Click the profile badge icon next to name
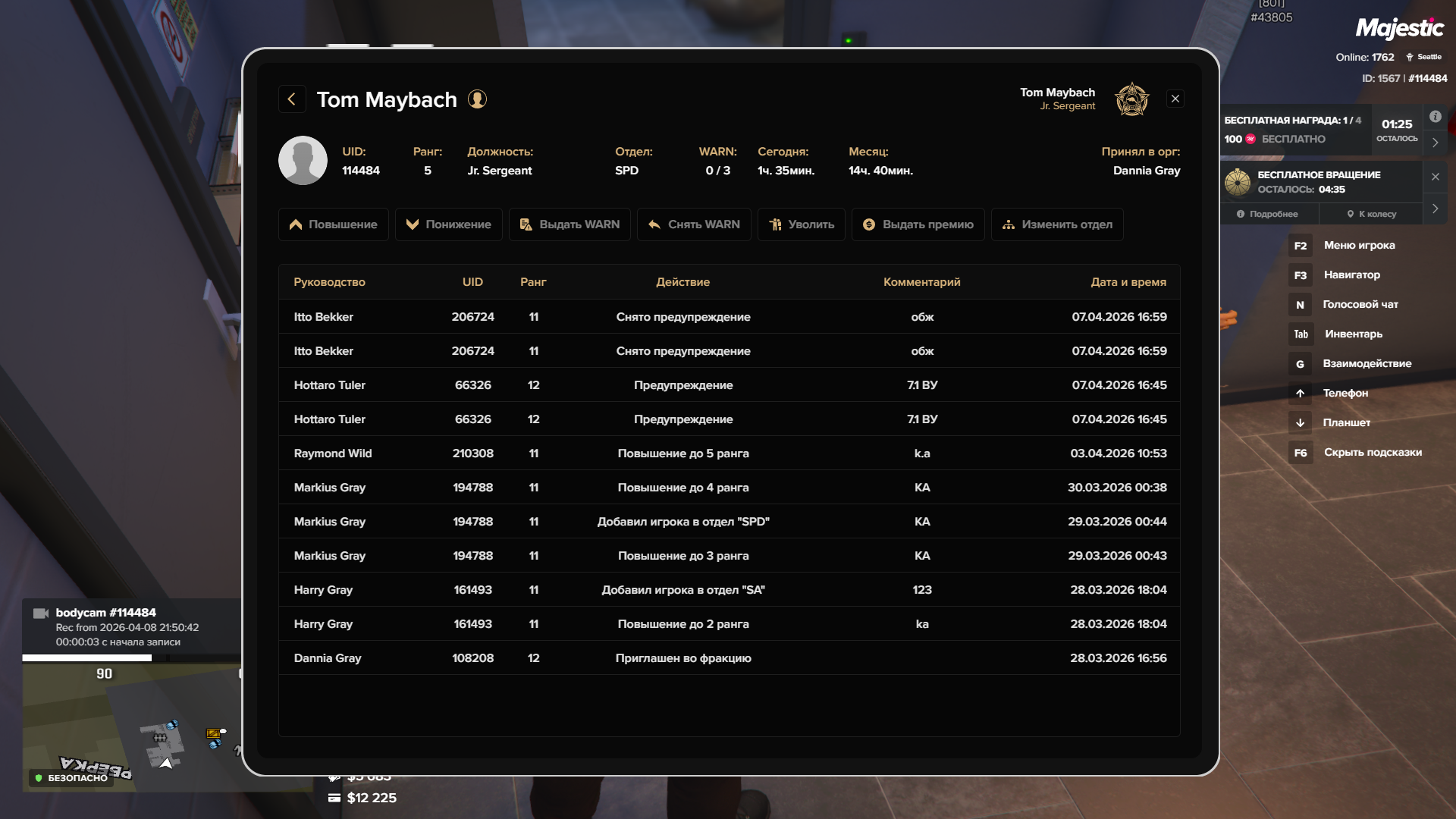 (x=477, y=99)
